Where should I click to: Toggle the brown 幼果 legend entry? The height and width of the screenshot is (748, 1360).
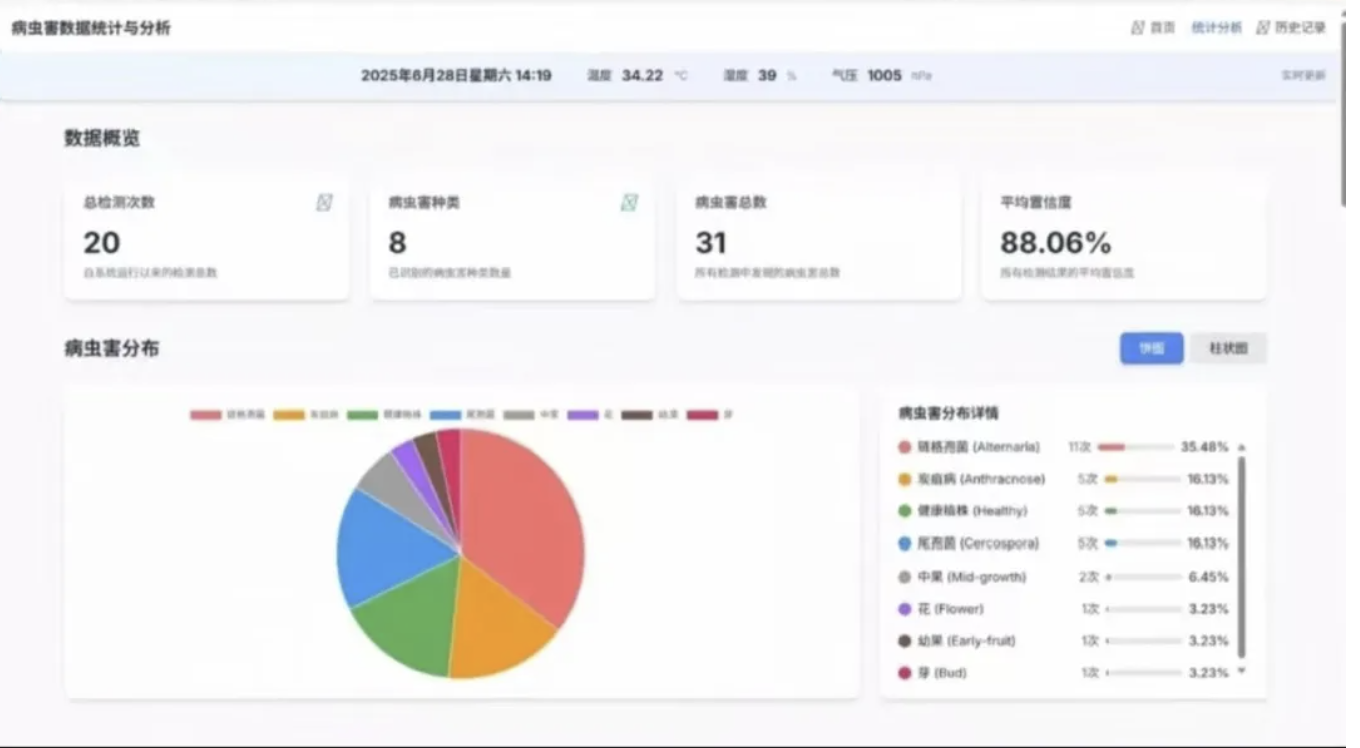[650, 414]
